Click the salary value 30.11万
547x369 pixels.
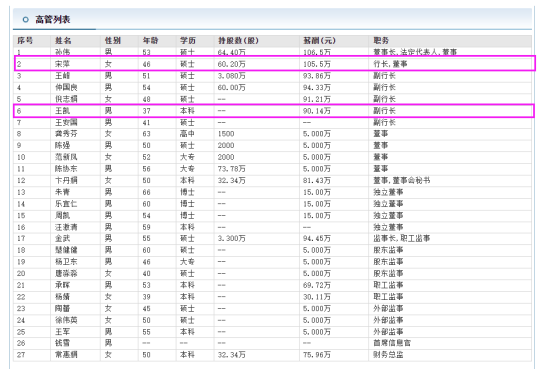[x=317, y=297]
